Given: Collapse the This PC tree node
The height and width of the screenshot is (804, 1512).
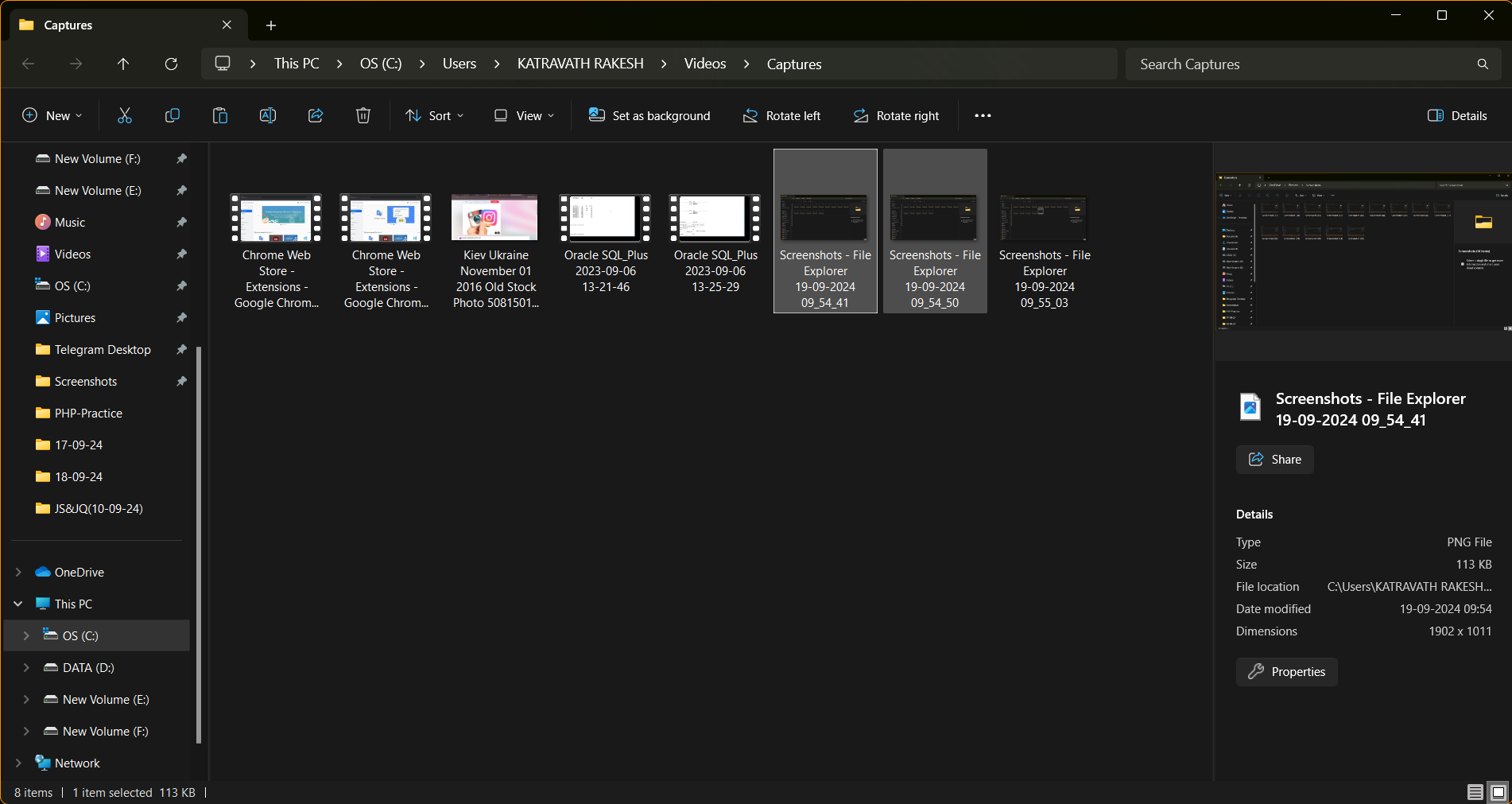Looking at the screenshot, I should click(18, 604).
